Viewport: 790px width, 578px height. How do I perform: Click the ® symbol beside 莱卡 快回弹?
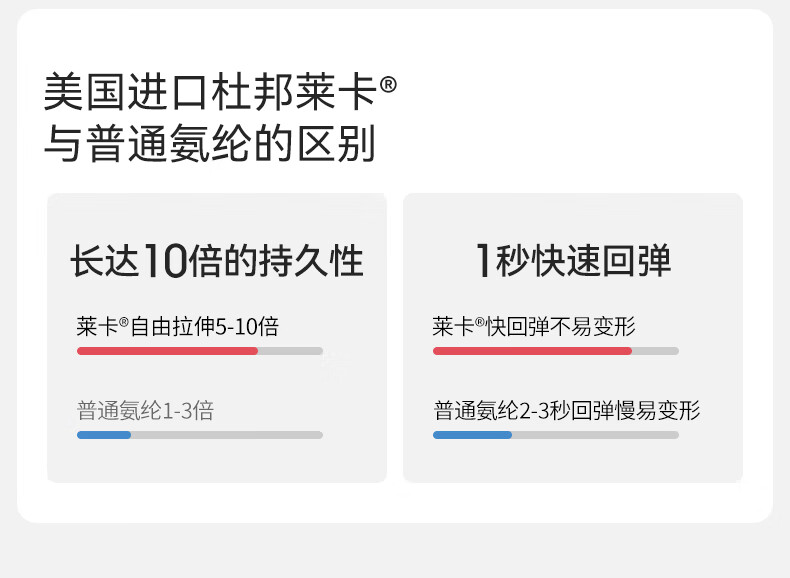pos(480,323)
